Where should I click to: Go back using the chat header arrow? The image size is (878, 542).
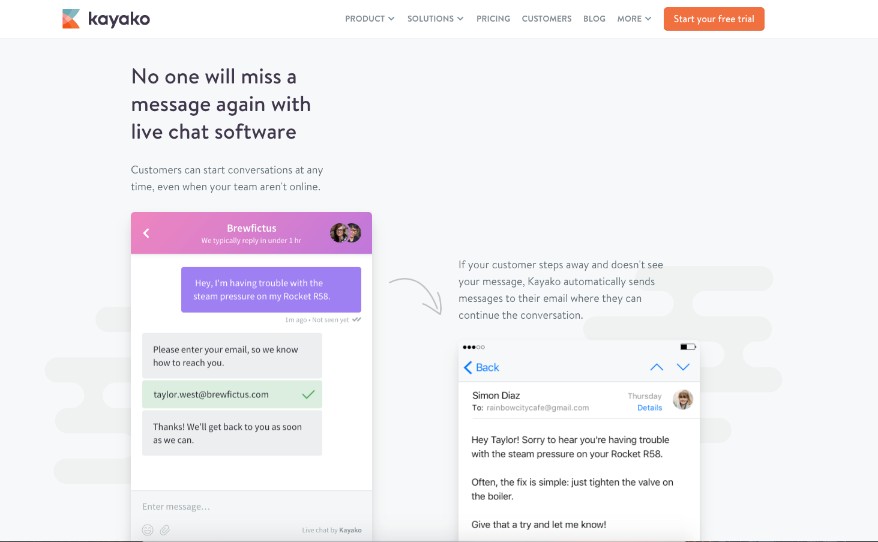[146, 233]
